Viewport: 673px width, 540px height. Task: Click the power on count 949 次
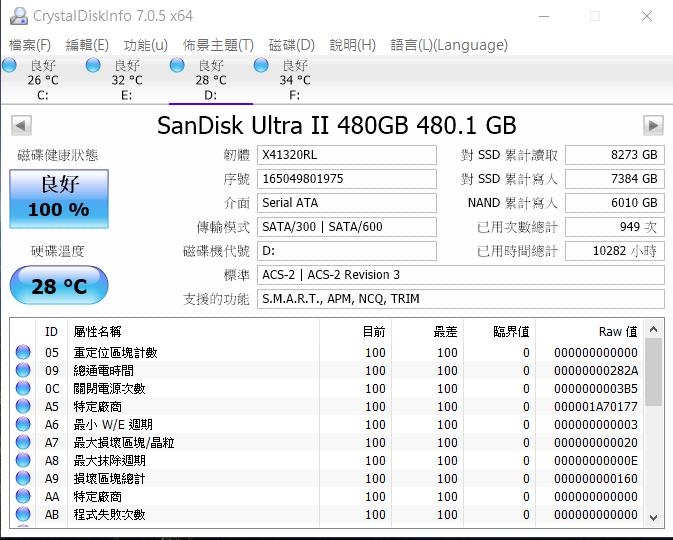(615, 227)
